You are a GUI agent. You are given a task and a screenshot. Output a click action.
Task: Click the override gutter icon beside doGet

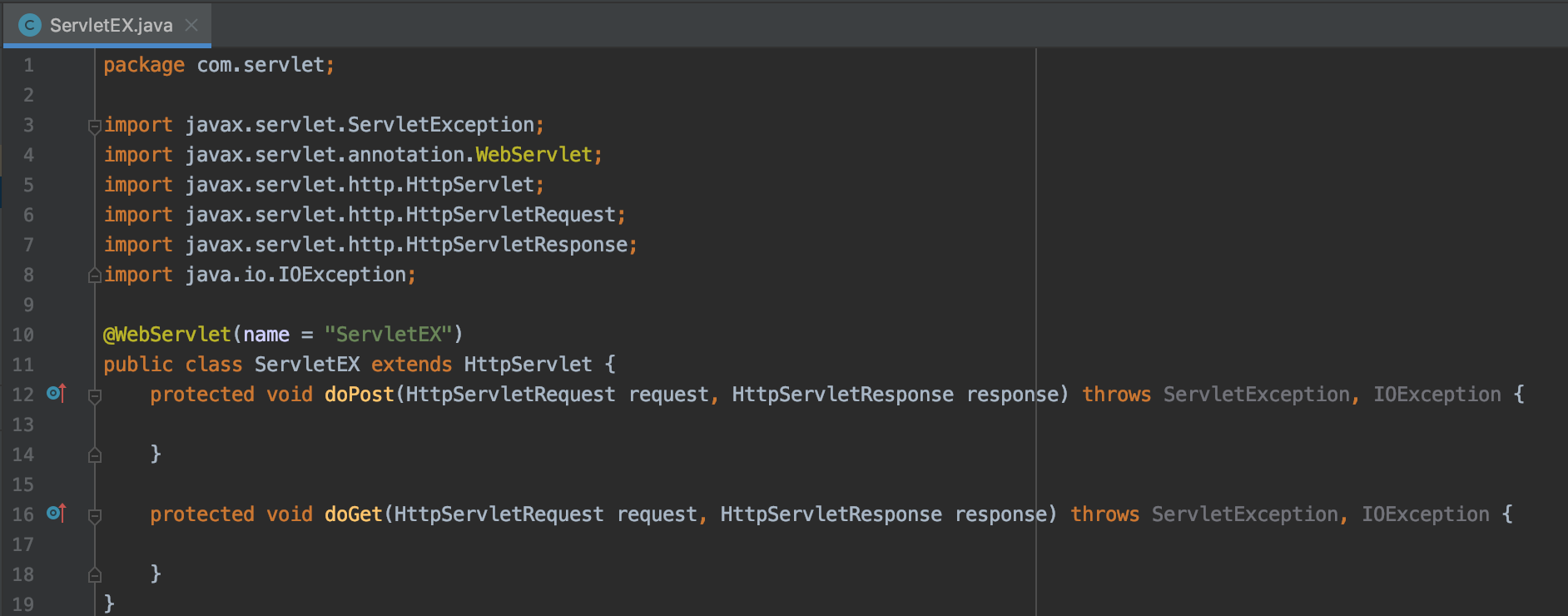pos(57,513)
